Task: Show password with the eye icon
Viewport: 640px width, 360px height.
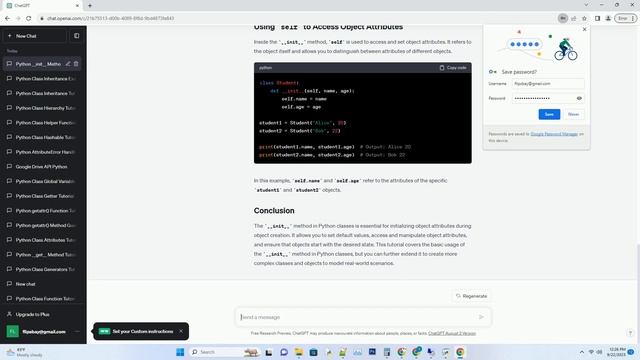Action: coord(579,98)
